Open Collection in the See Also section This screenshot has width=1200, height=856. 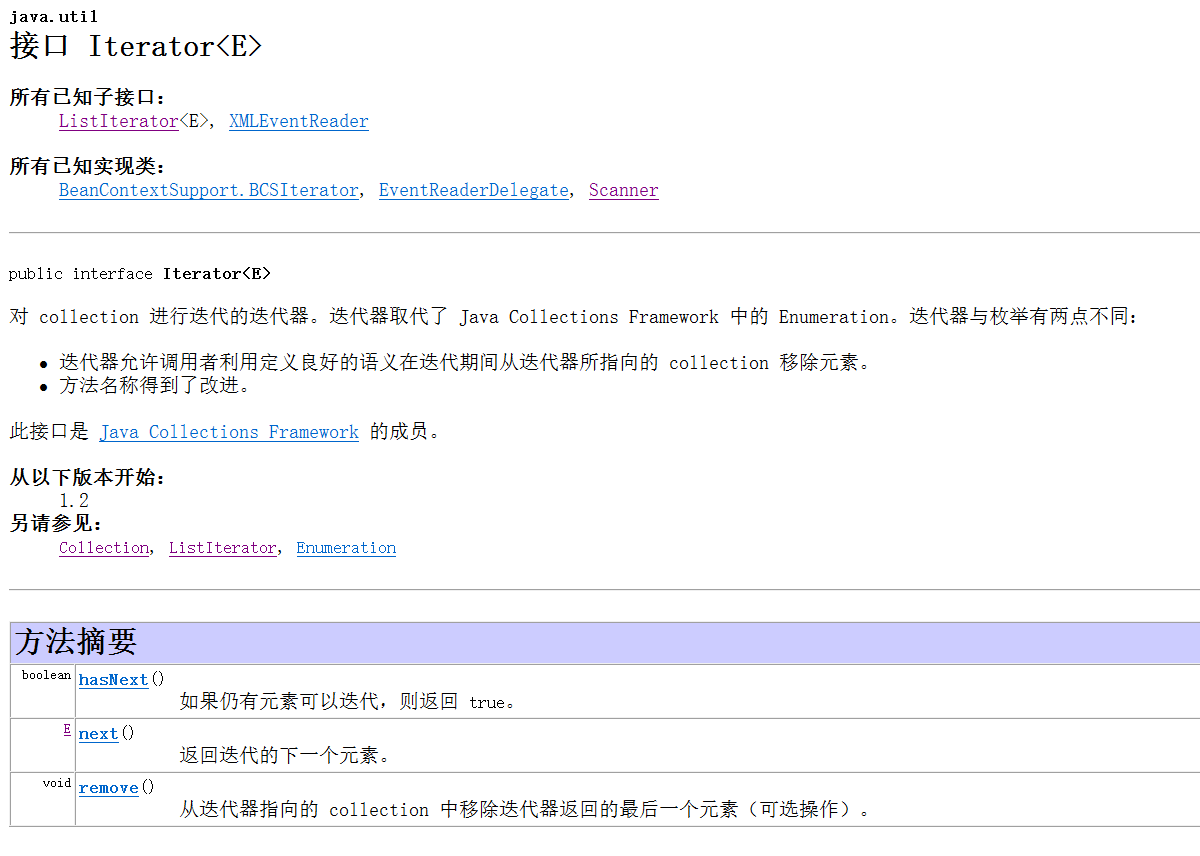(x=104, y=548)
